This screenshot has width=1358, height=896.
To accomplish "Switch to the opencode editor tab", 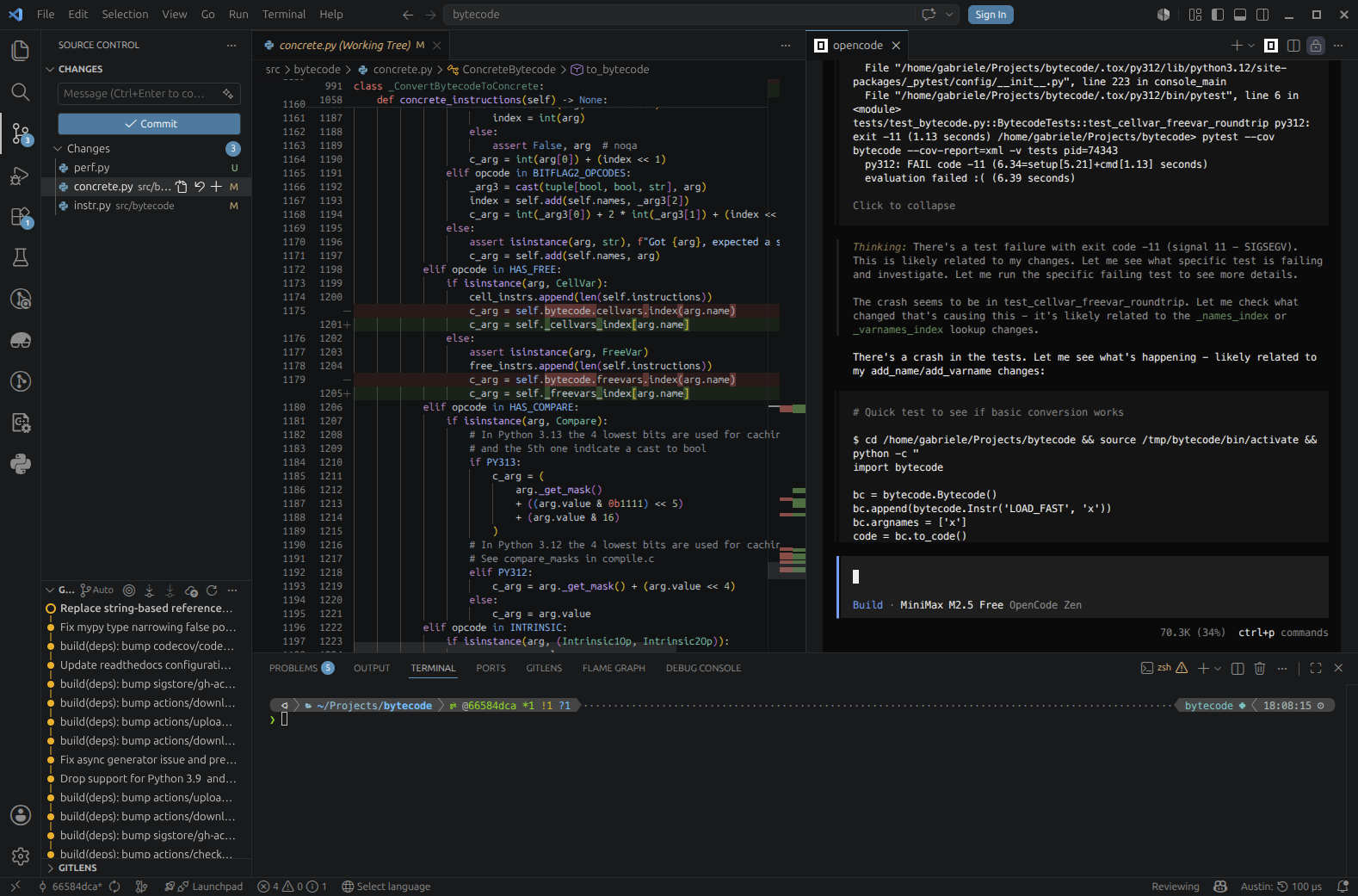I will [x=858, y=46].
